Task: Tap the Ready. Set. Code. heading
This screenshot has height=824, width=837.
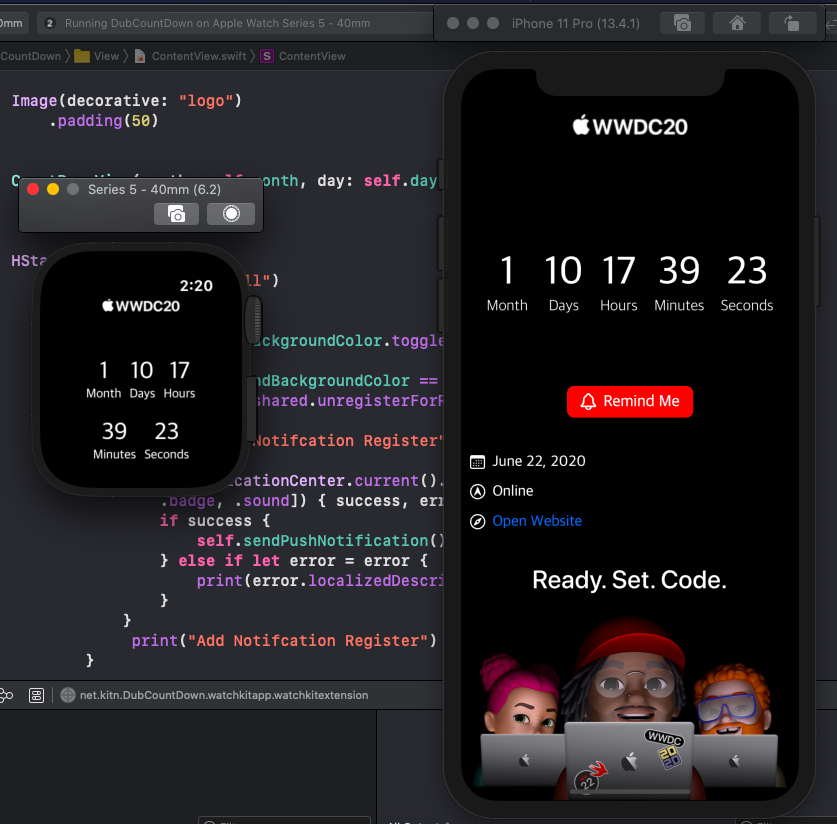Action: [629, 580]
